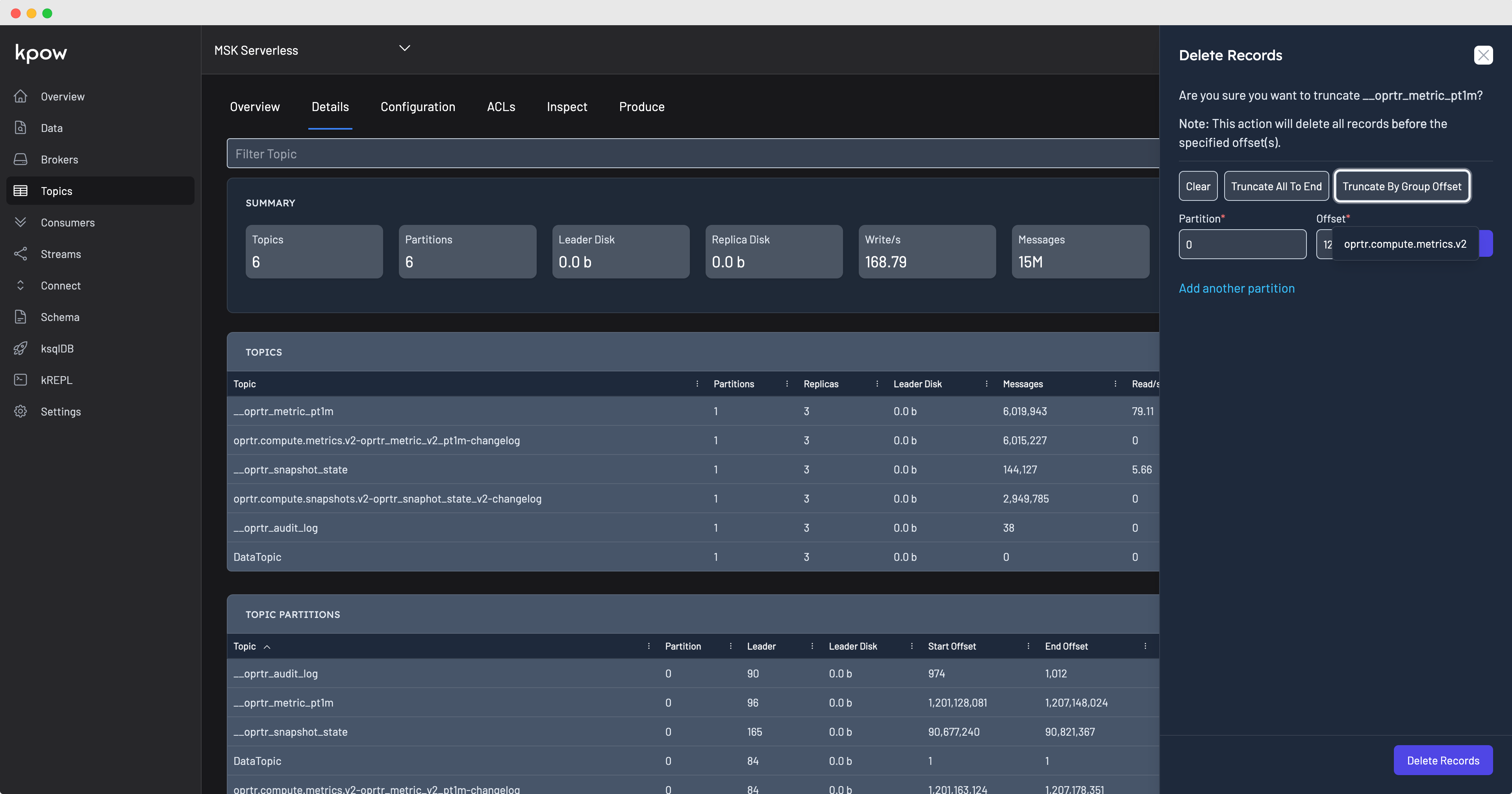Close the Delete Records panel
The height and width of the screenshot is (794, 1512).
pyautogui.click(x=1483, y=55)
